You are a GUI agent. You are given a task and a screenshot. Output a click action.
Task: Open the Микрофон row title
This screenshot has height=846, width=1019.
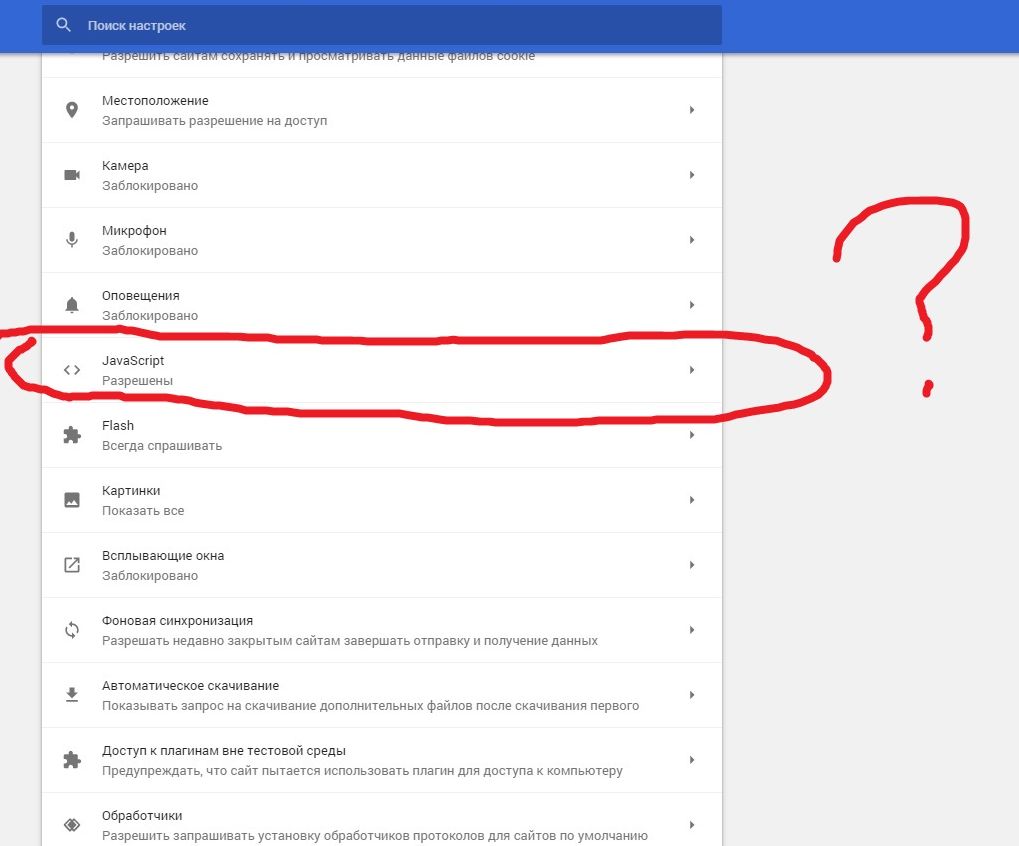[134, 231]
